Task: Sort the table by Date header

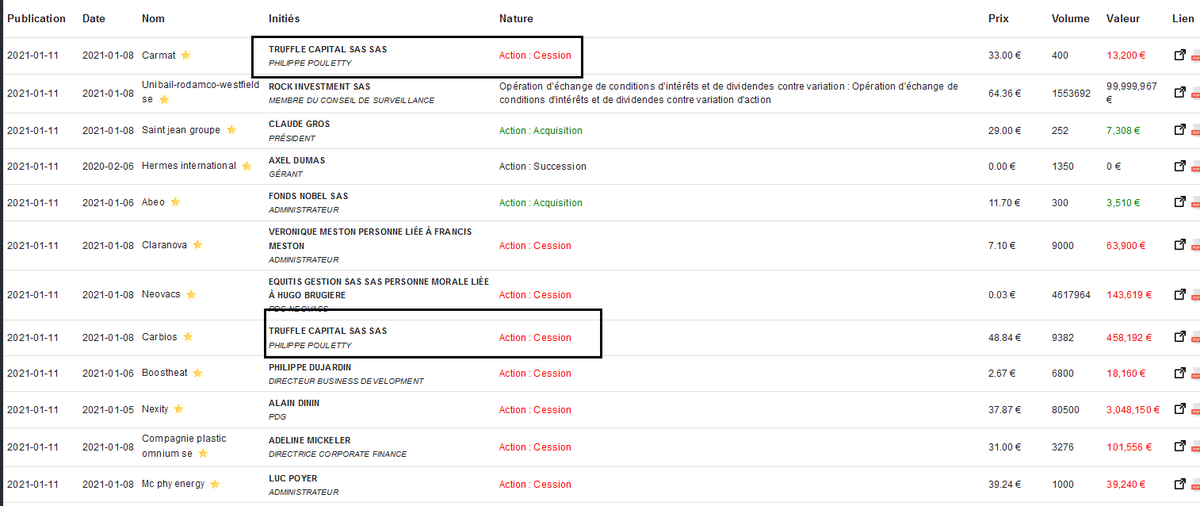Action: tap(93, 19)
